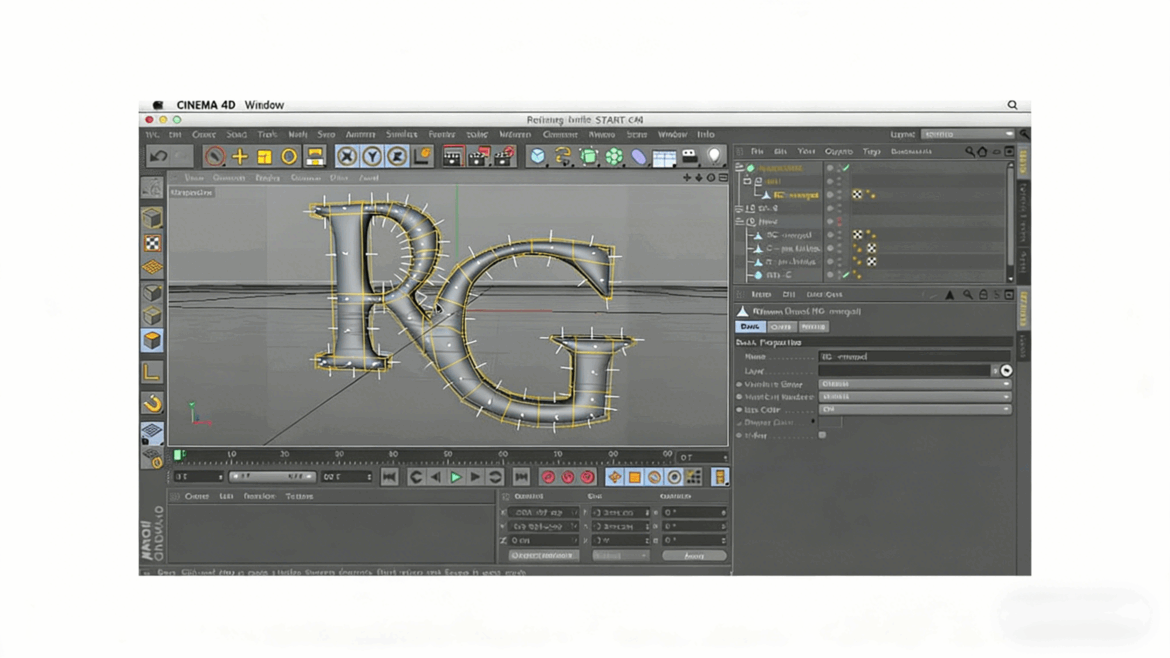Click the Name field in Basic Properties
This screenshot has width=1170, height=658.
909,356
